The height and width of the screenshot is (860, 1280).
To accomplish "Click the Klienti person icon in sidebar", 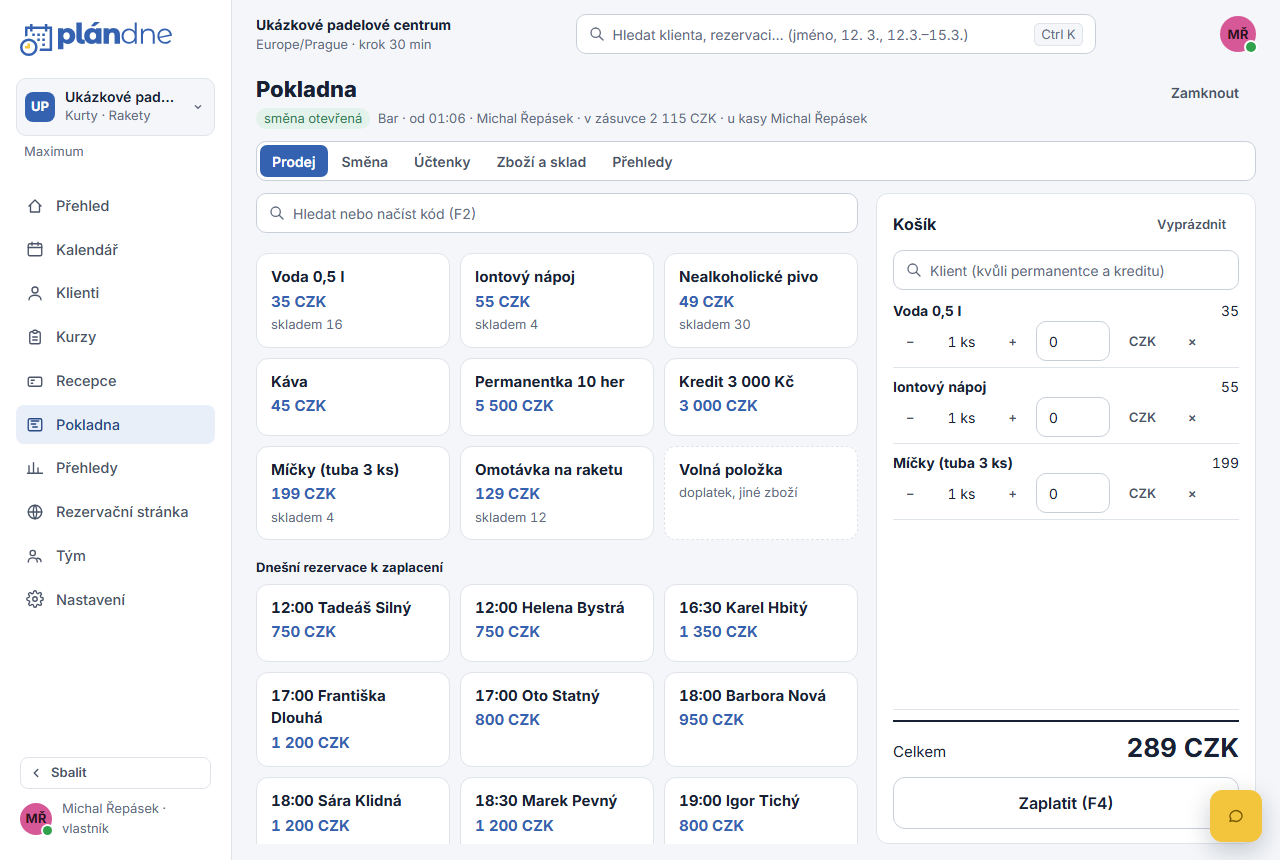I will pyautogui.click(x=35, y=293).
